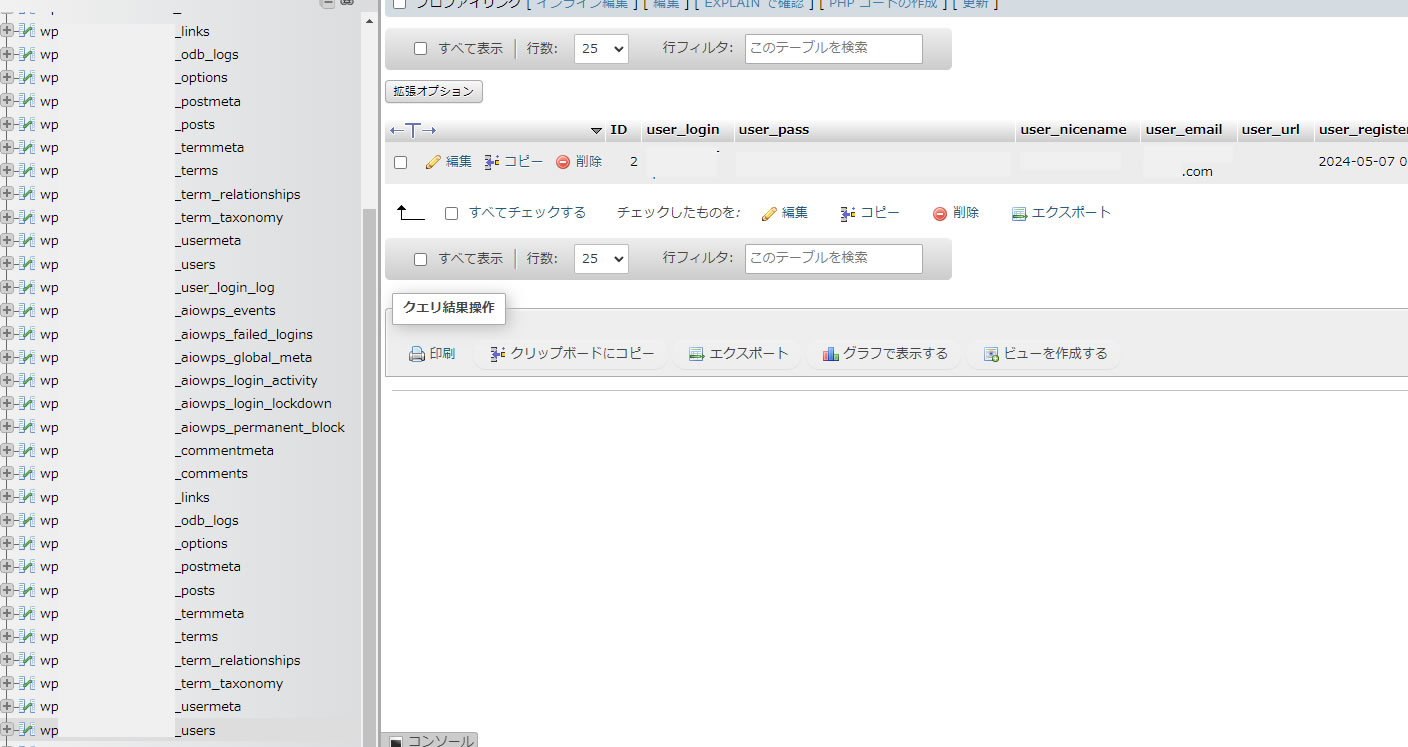Select the checkbox for row ID 2
The image size is (1408, 747).
401,162
